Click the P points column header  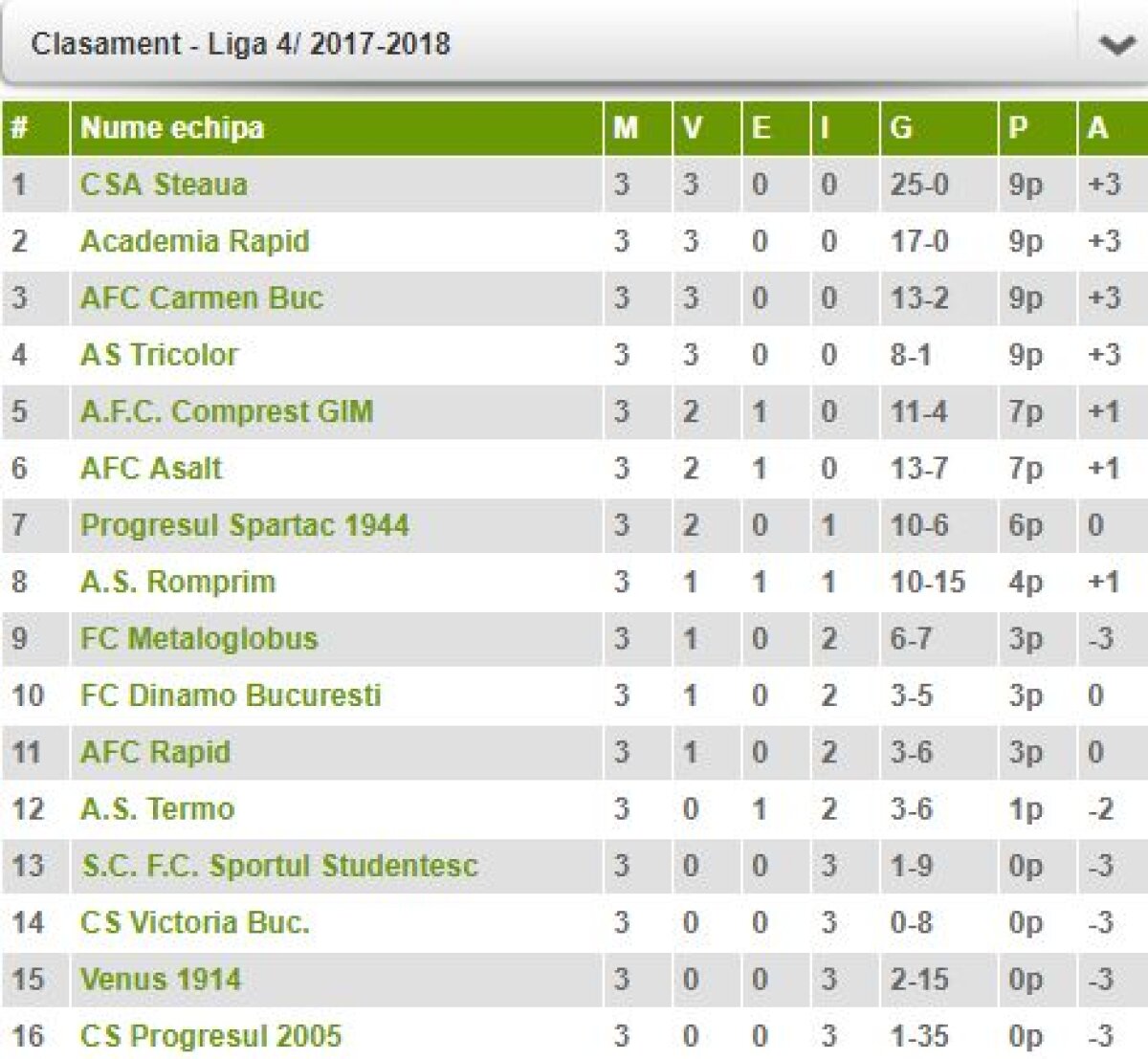point(1018,128)
